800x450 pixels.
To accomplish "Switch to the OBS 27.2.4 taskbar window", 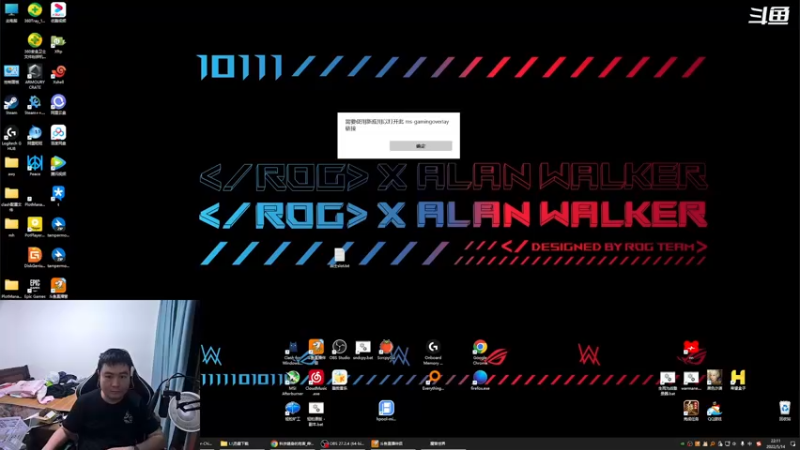I will (343, 443).
